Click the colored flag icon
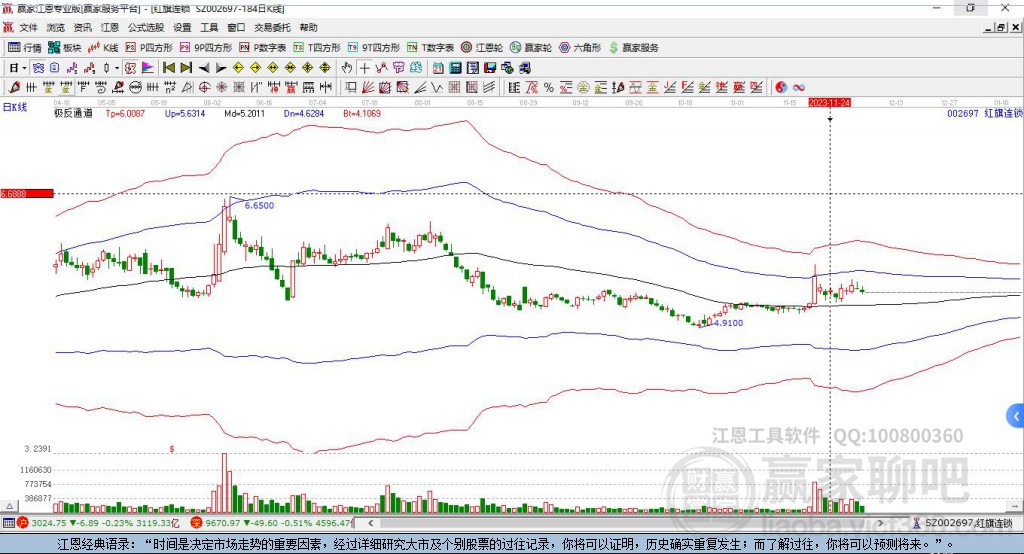This screenshot has height=554, width=1024. [x=148, y=68]
